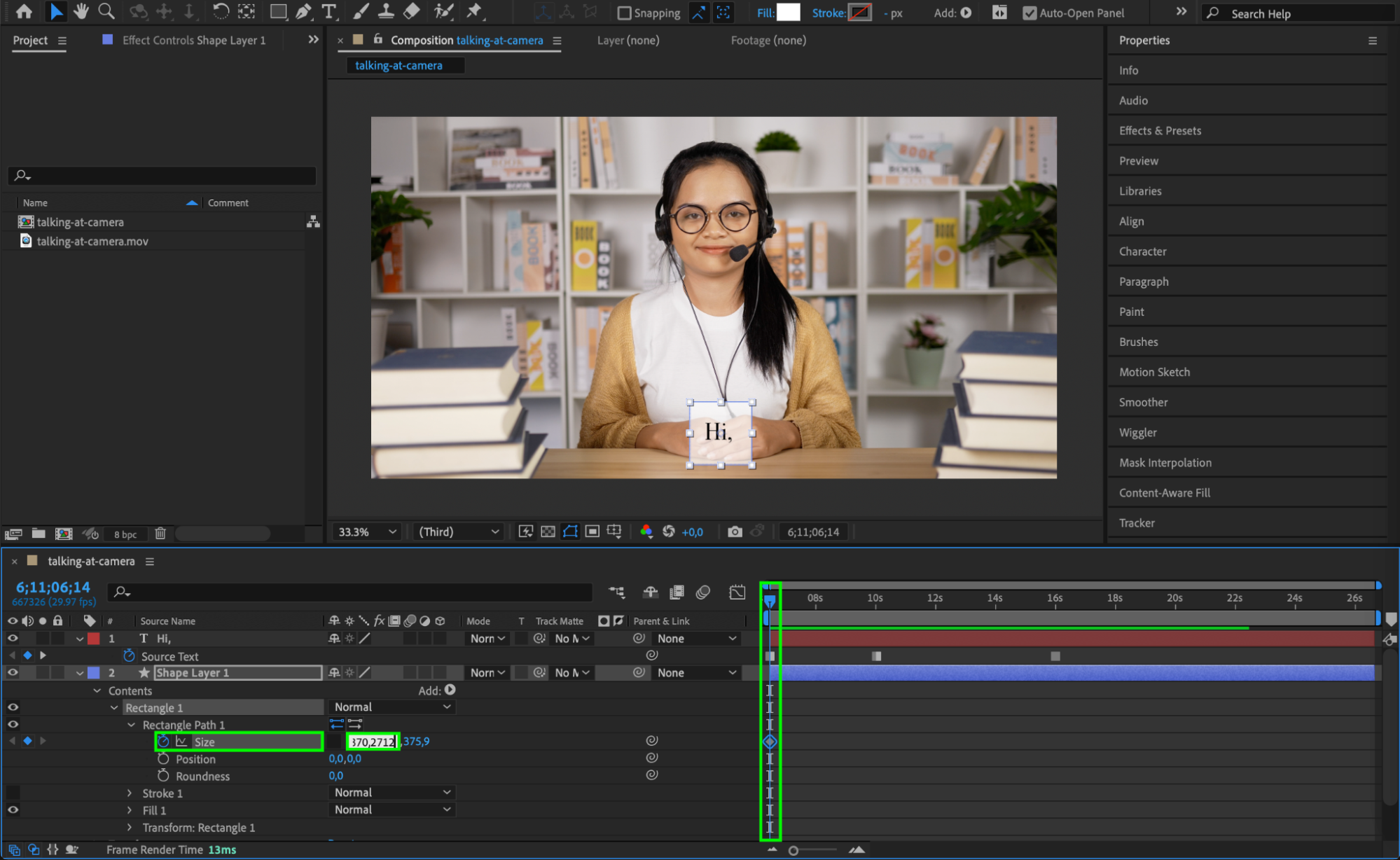Switch to Effect Controls Shape Layer 1 tab
Screen dimensions: 1400x860
pos(193,41)
